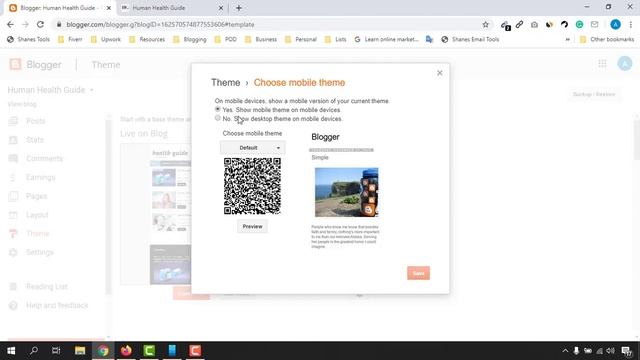Viewport: 640px width, 360px height.
Task: Open the POD bookmark folder
Action: (225, 39)
